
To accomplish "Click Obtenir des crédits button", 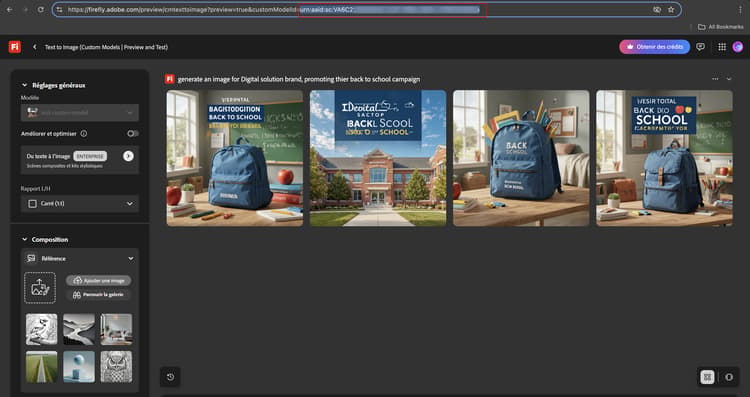I will tap(654, 47).
